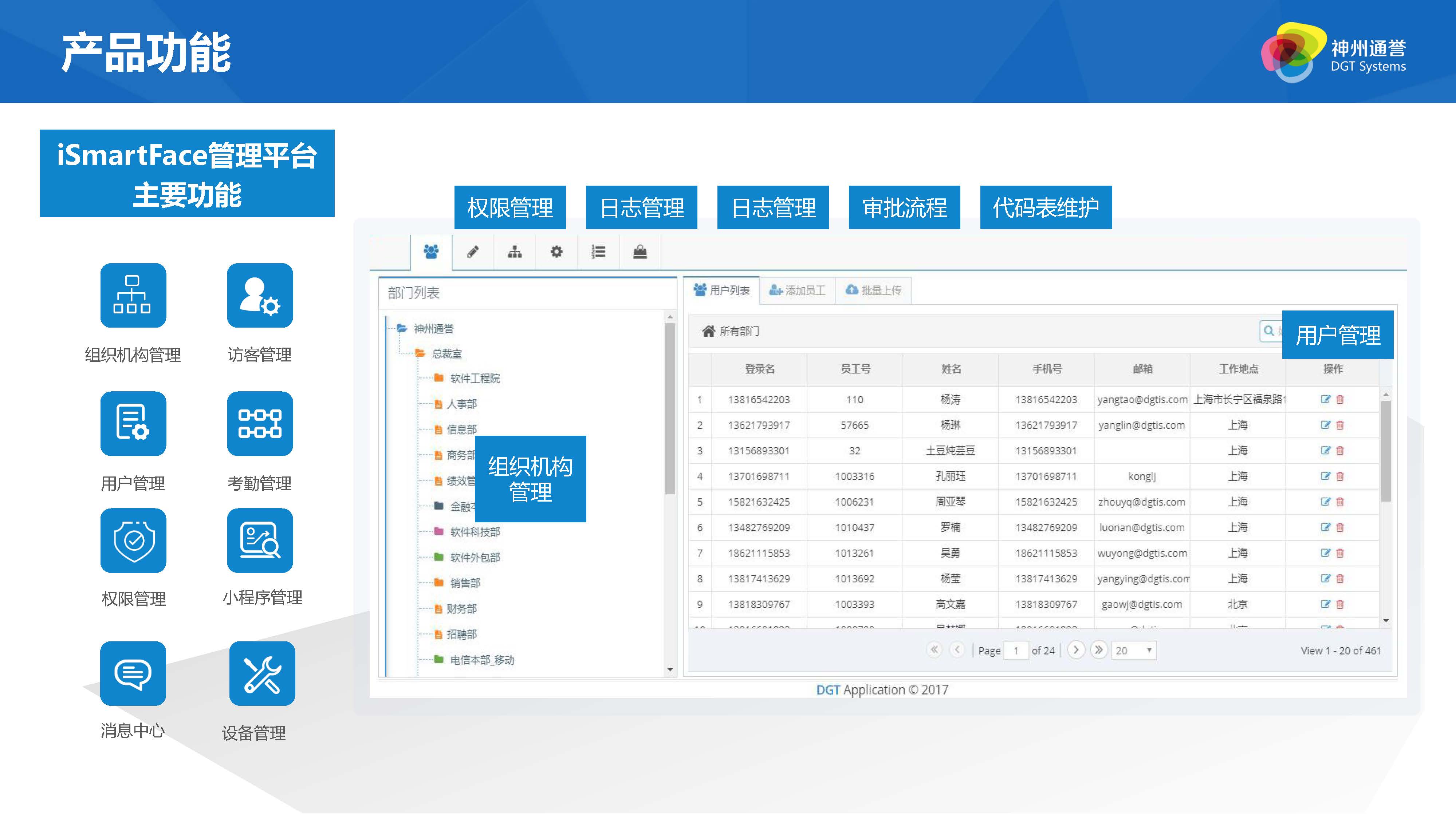Image resolution: width=1456 pixels, height=819 pixels.
Task: Select the 信息部 department
Action: tap(462, 430)
